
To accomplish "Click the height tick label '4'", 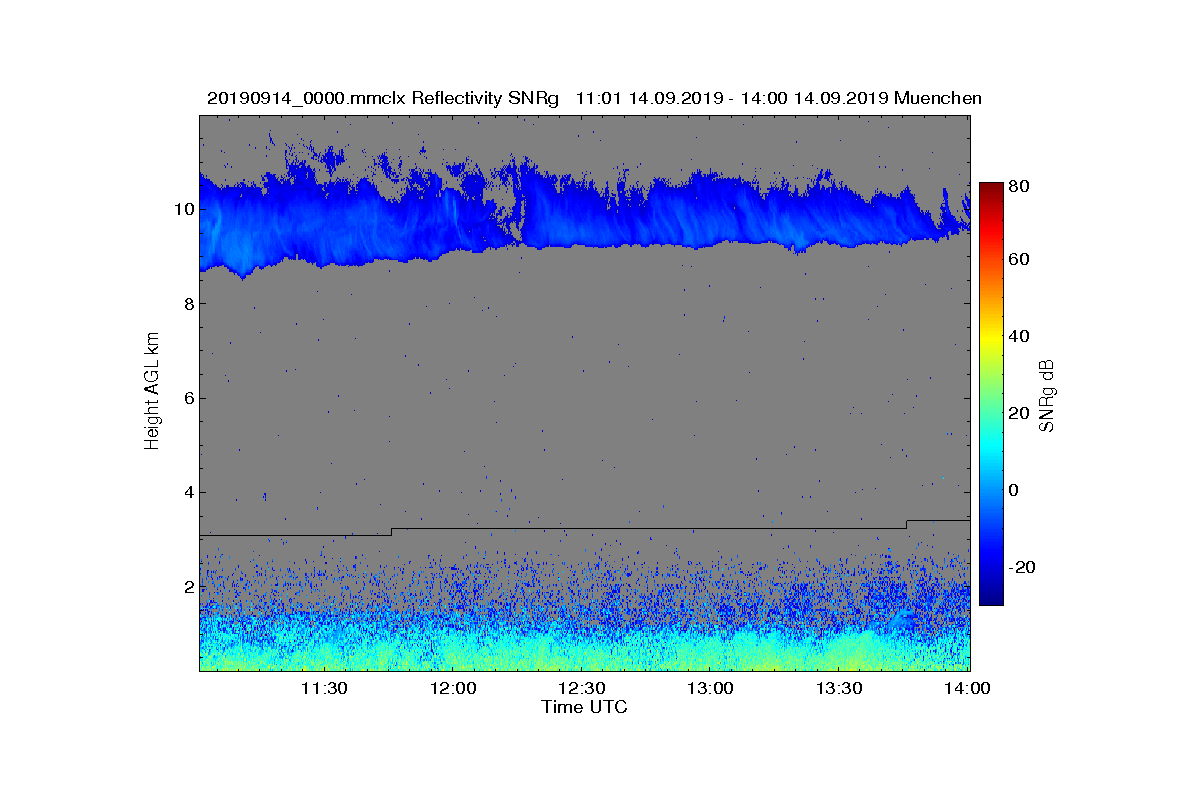I will click(188, 492).
